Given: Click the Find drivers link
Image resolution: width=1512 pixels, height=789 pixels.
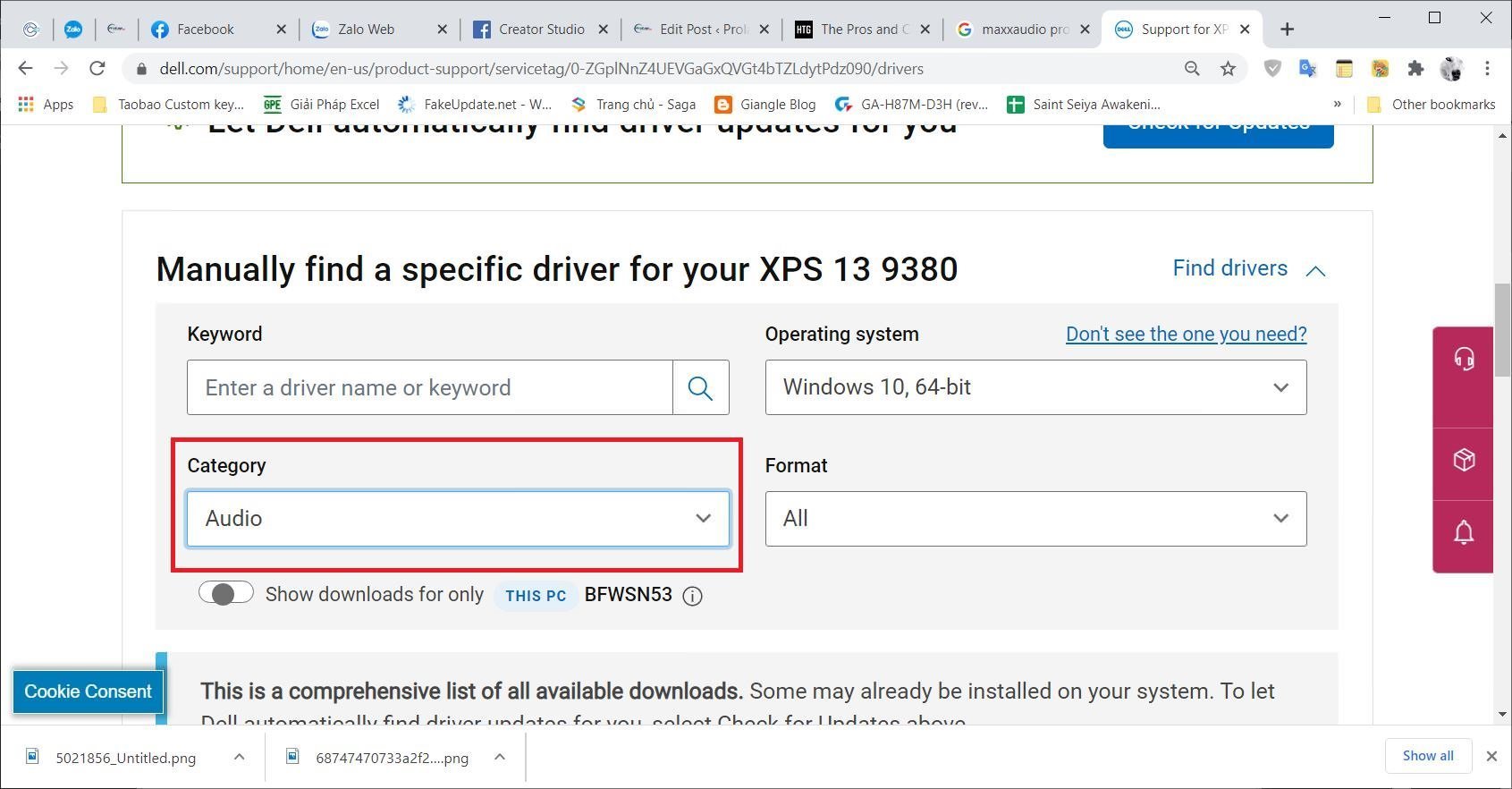Looking at the screenshot, I should point(1230,268).
